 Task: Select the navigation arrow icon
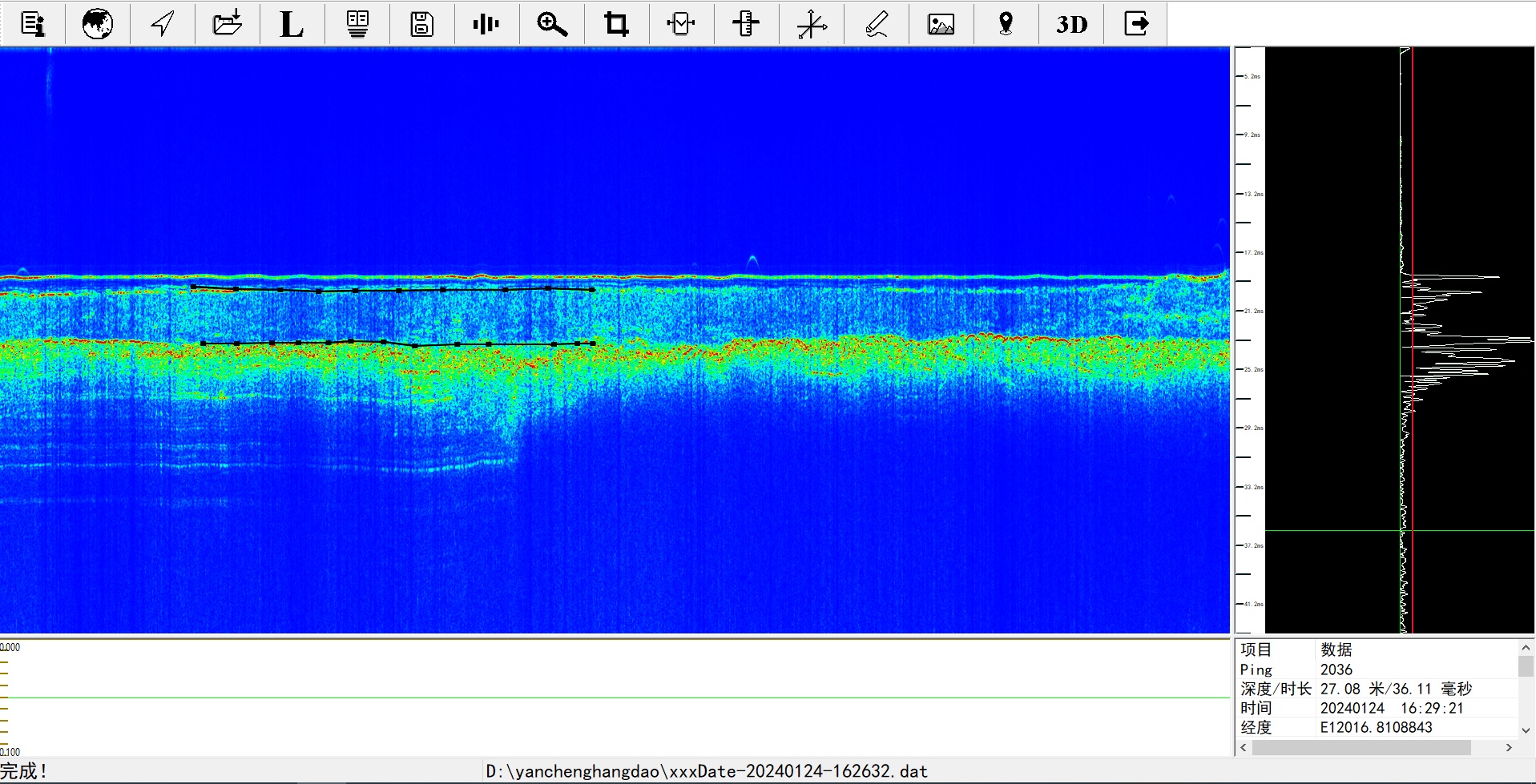tap(163, 24)
